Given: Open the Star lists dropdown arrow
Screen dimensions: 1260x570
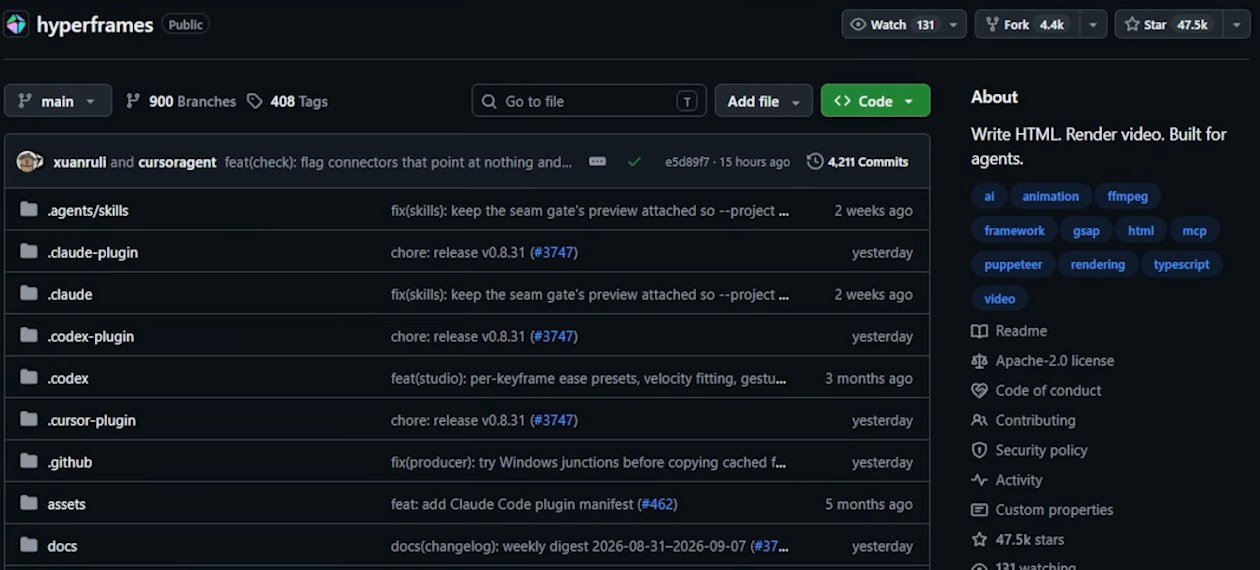Looking at the screenshot, I should click(1236, 24).
